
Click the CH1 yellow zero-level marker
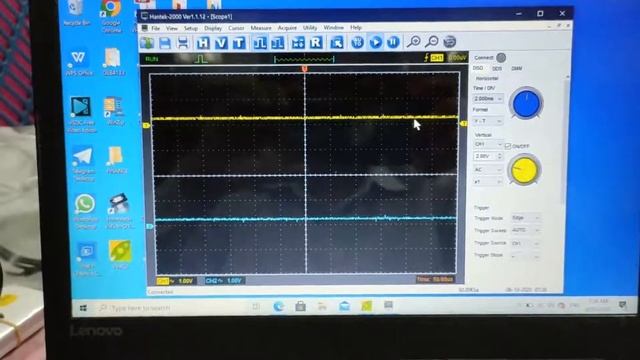147,126
